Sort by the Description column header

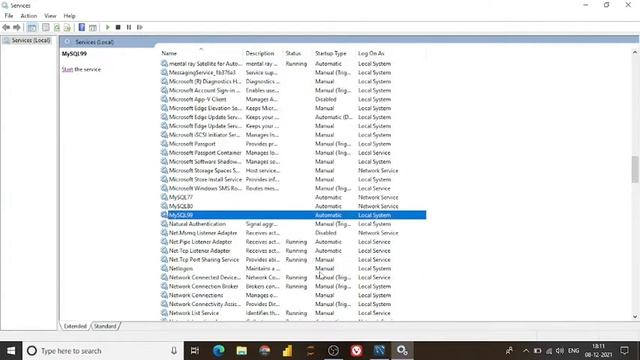(x=260, y=53)
